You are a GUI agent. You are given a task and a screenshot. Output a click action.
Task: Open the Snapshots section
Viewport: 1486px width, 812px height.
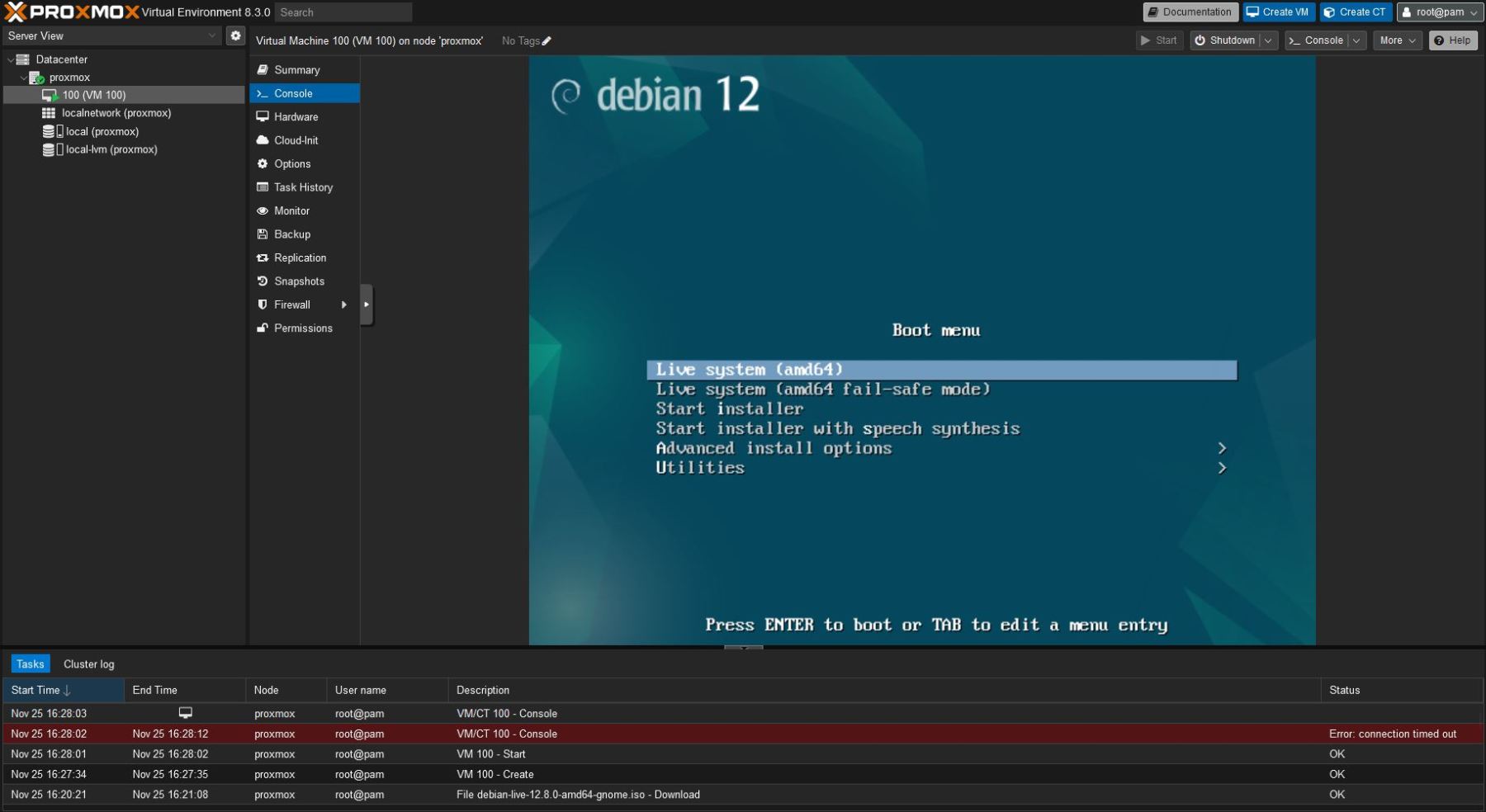pos(299,281)
